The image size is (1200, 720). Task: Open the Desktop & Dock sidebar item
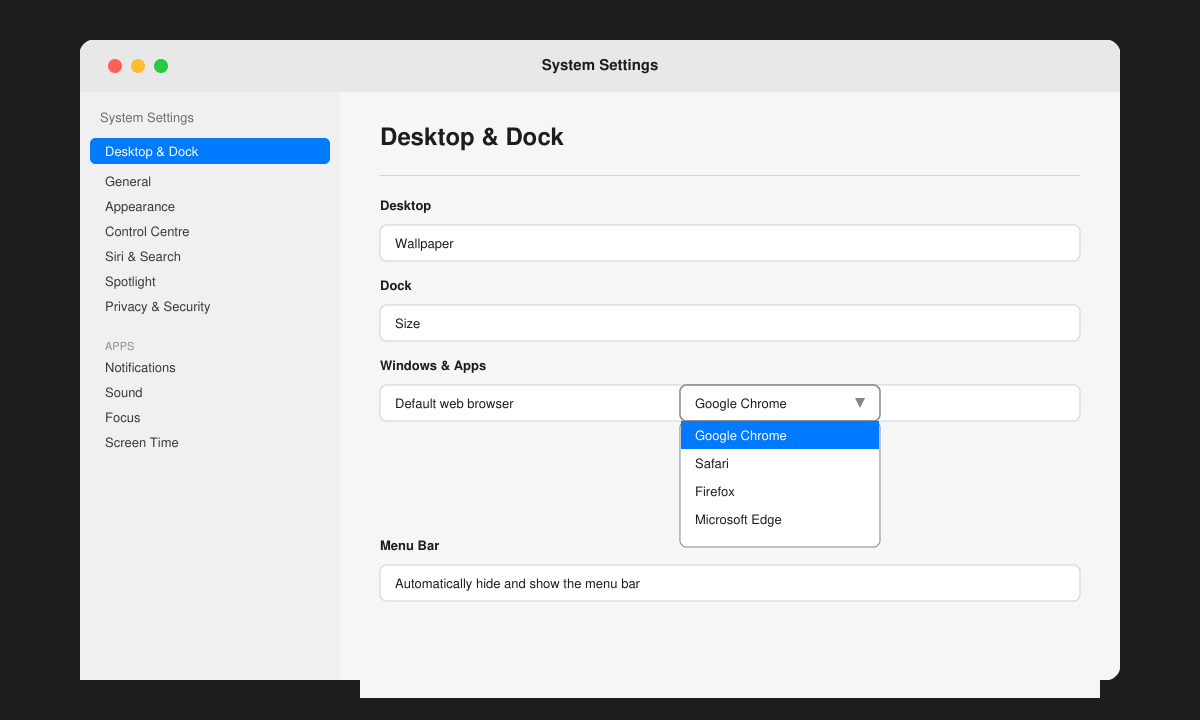point(210,151)
